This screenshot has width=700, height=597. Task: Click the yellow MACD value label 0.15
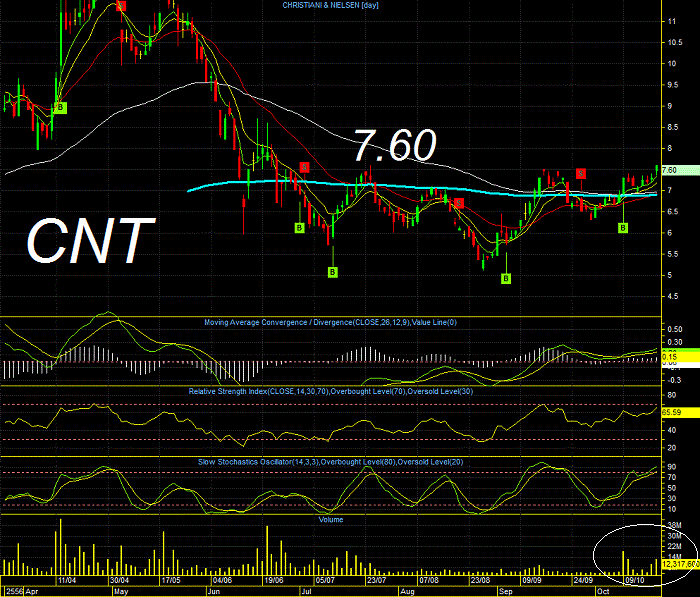[680, 357]
